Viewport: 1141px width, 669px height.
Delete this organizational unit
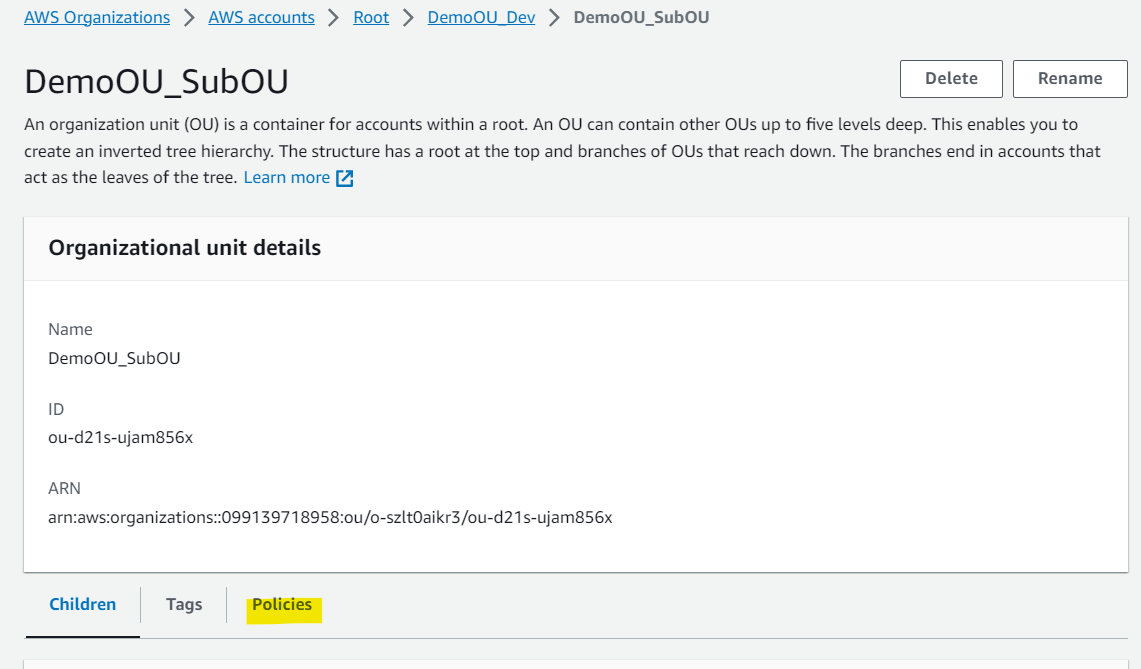click(x=951, y=79)
